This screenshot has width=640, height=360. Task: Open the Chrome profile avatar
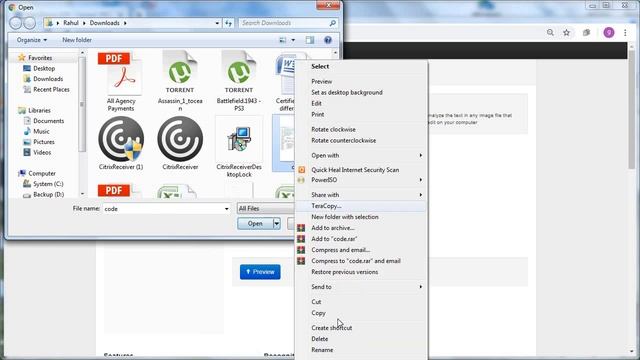coord(609,33)
